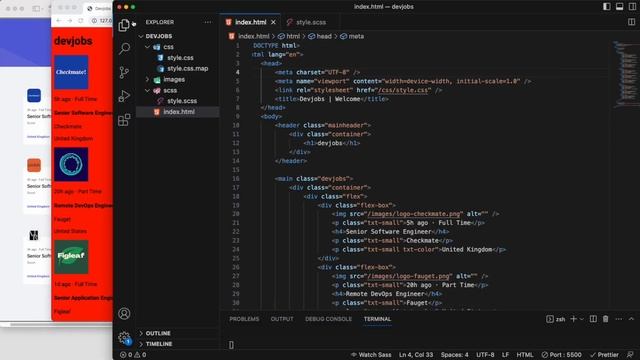The image size is (640, 360).
Task: Kill the terminal with trash icon
Action: point(605,319)
